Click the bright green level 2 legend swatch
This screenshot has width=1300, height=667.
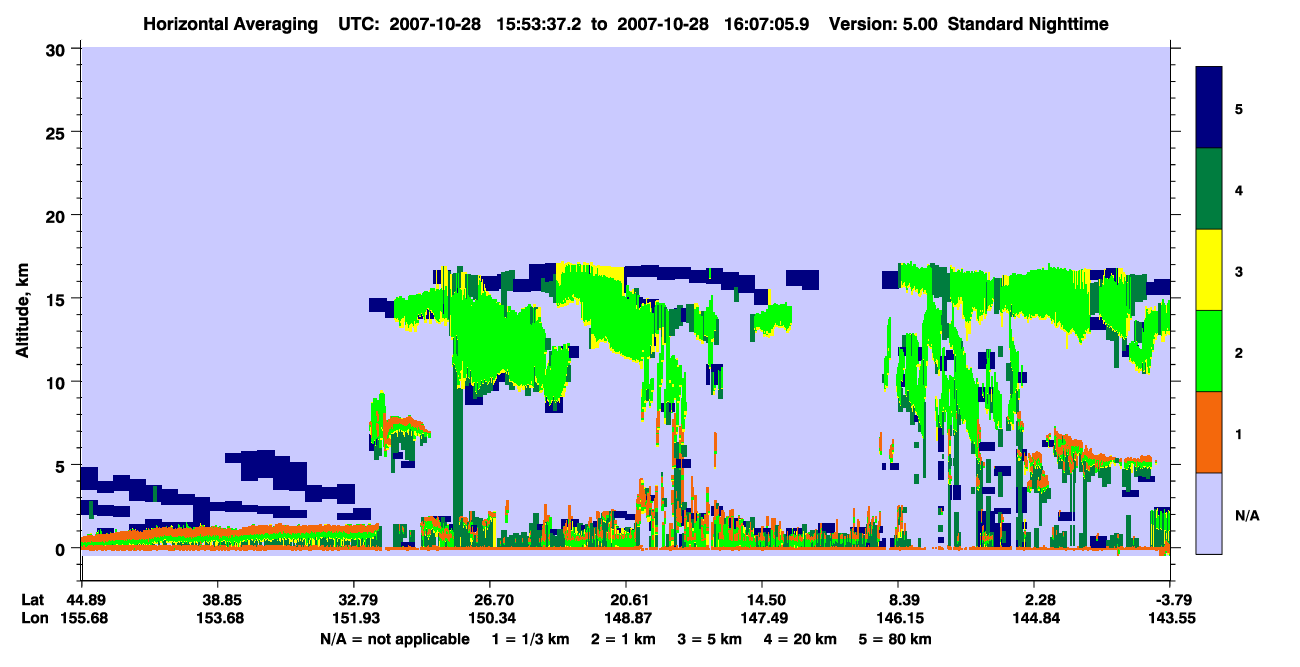click(1209, 350)
